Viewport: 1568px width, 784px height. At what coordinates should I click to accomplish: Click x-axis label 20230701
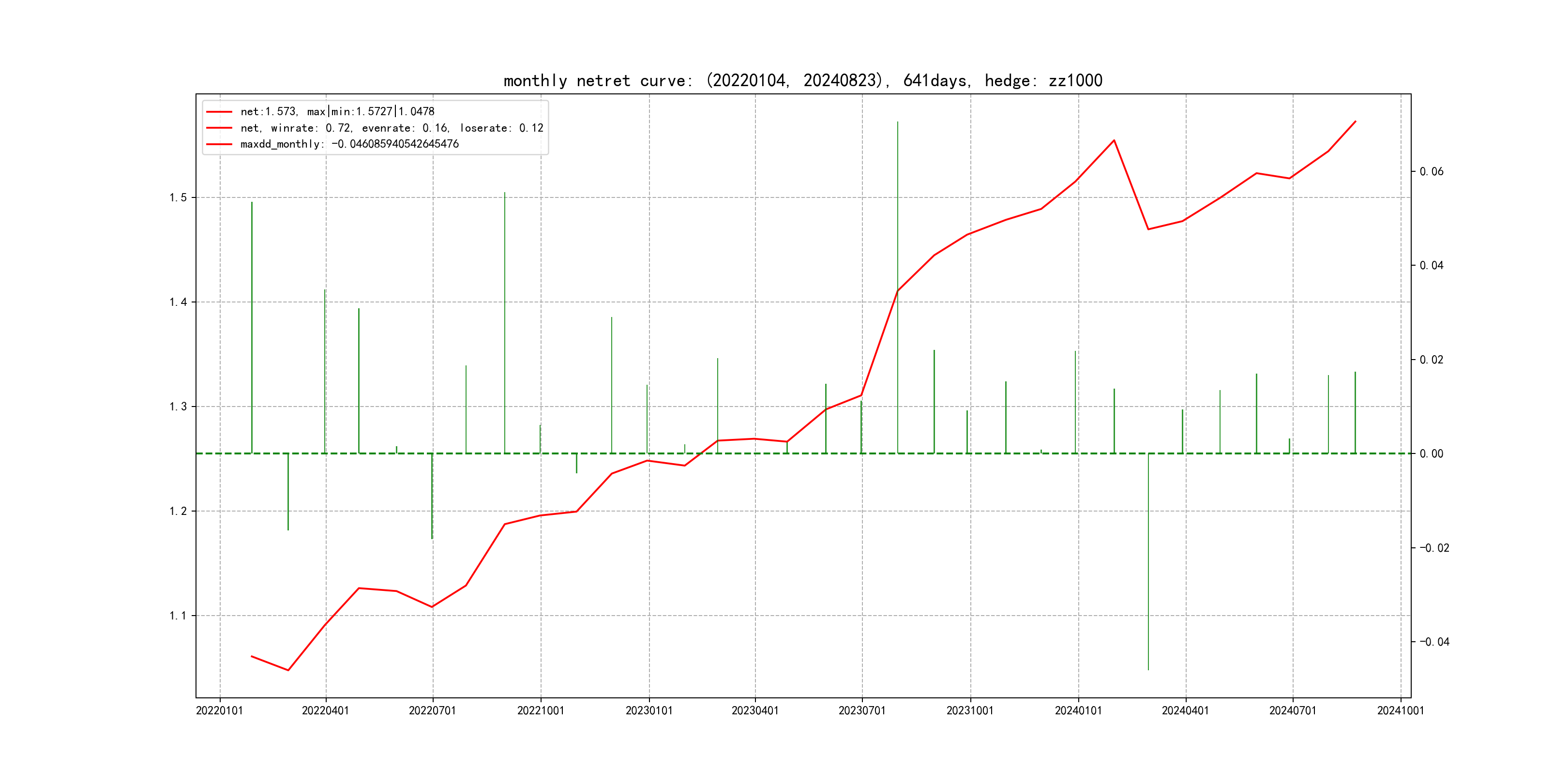point(862,710)
